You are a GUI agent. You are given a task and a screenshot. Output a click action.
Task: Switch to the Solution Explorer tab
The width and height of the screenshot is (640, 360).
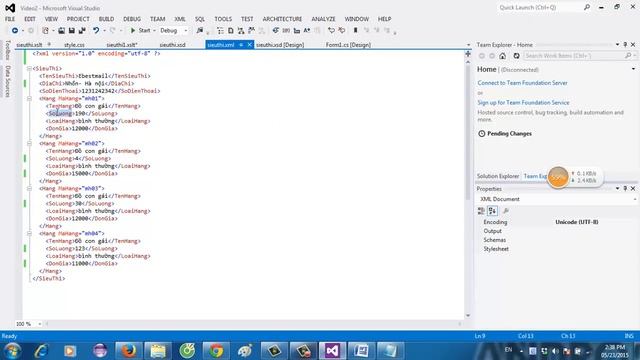[x=498, y=176]
